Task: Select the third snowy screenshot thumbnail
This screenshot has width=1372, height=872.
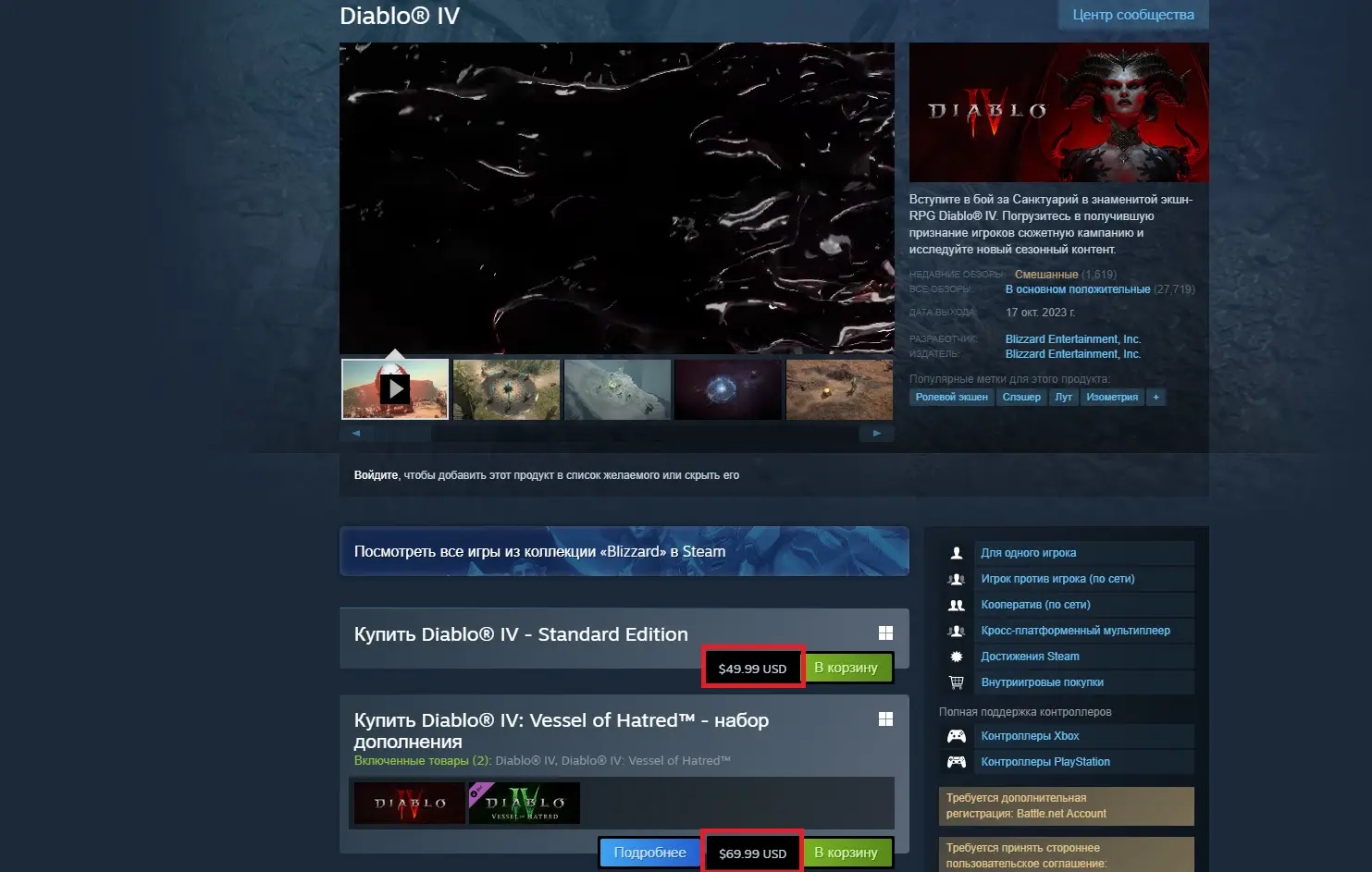Action: coord(617,389)
